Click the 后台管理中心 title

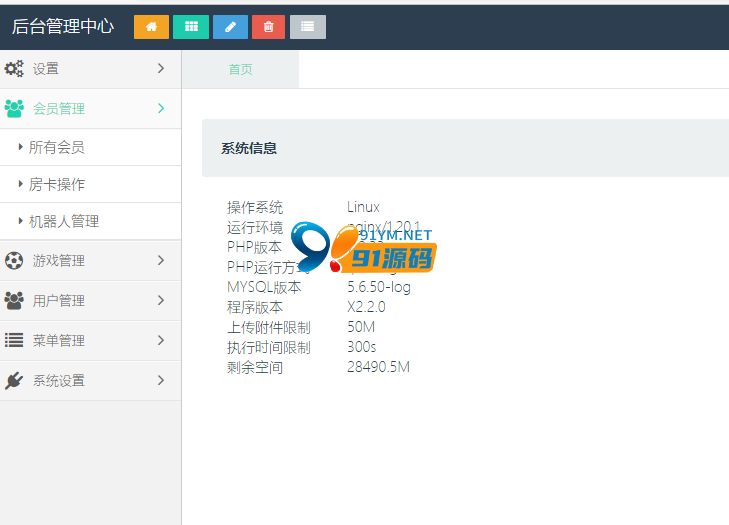click(63, 27)
